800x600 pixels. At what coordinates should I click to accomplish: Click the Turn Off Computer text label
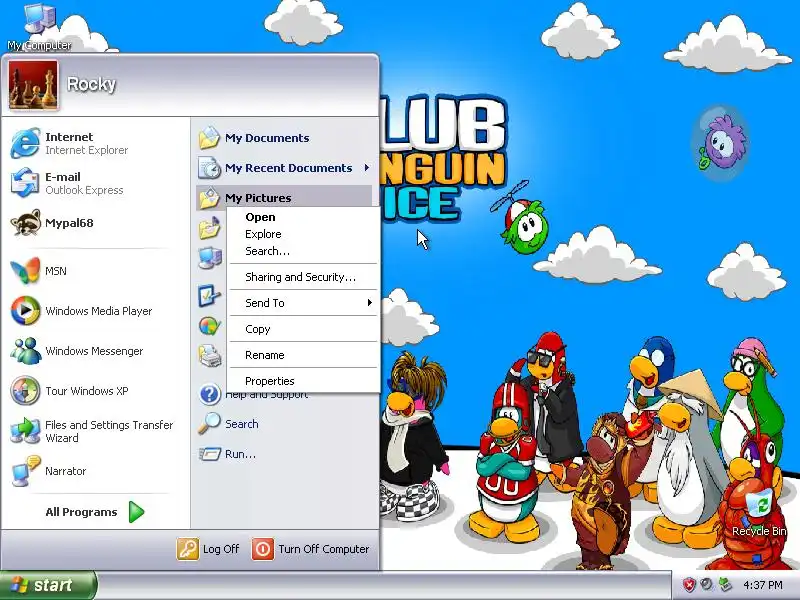[x=323, y=549]
